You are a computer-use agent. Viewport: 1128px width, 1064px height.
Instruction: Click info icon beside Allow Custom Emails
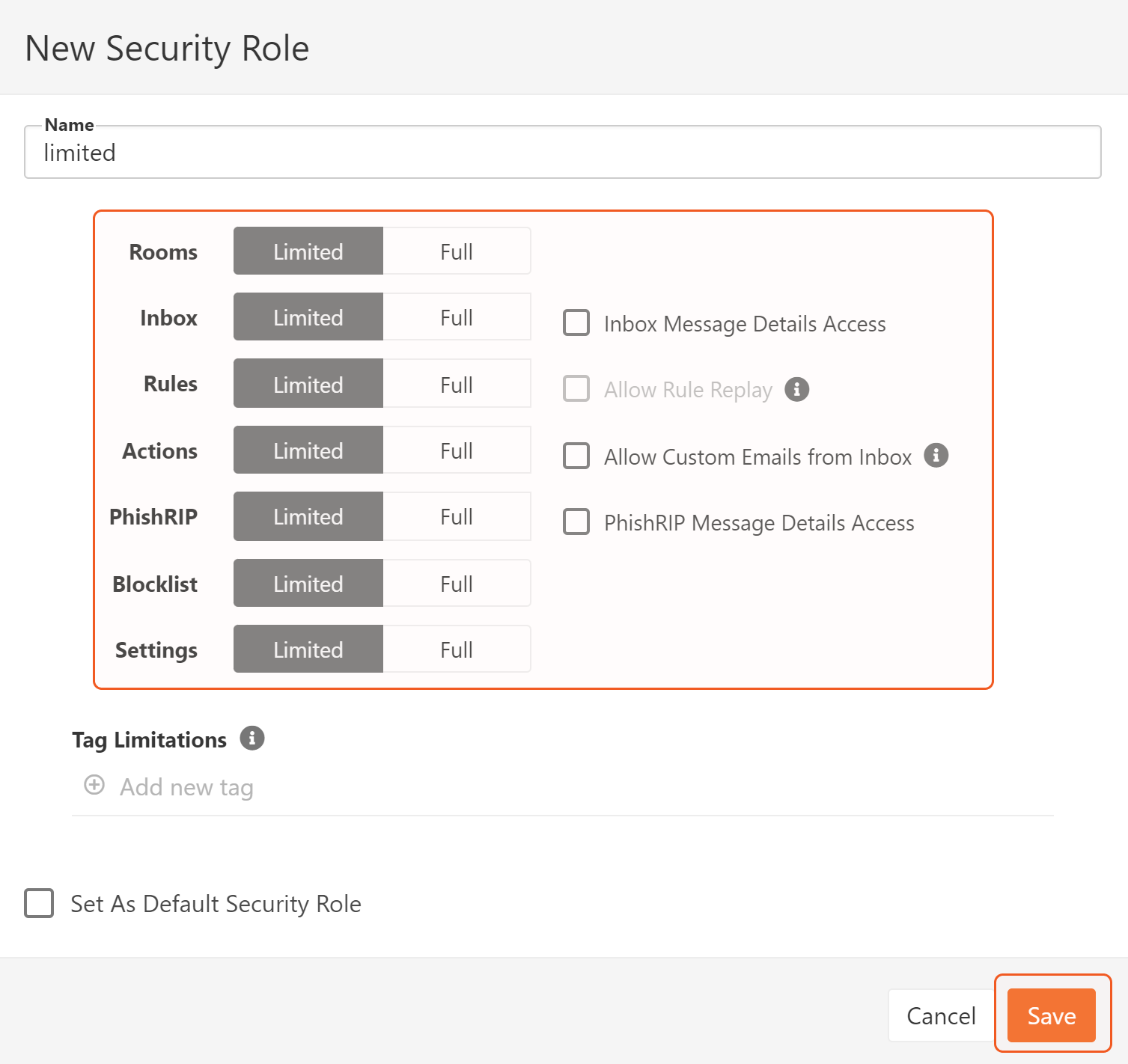(936, 455)
